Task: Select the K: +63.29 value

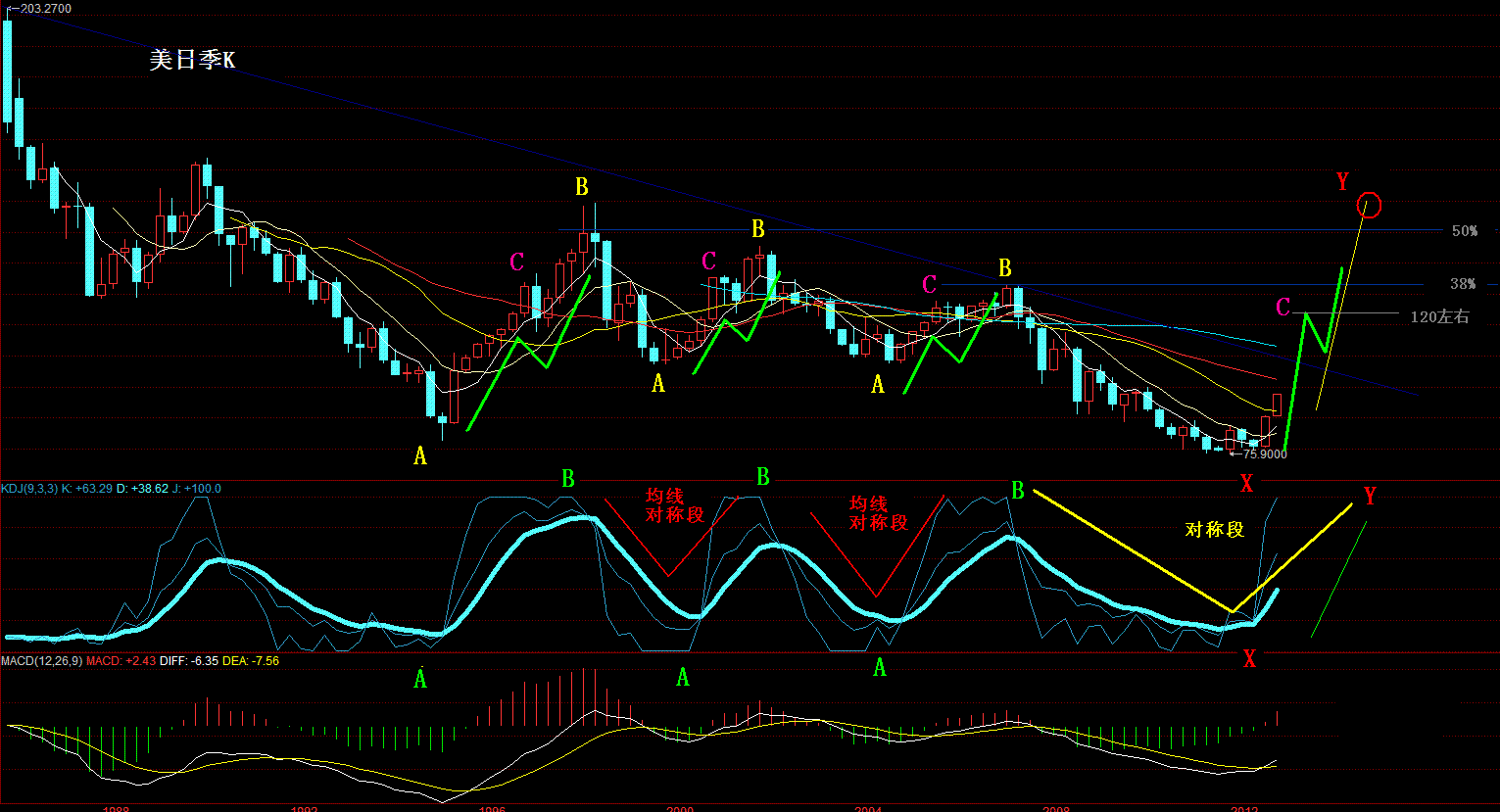Action: [87, 489]
